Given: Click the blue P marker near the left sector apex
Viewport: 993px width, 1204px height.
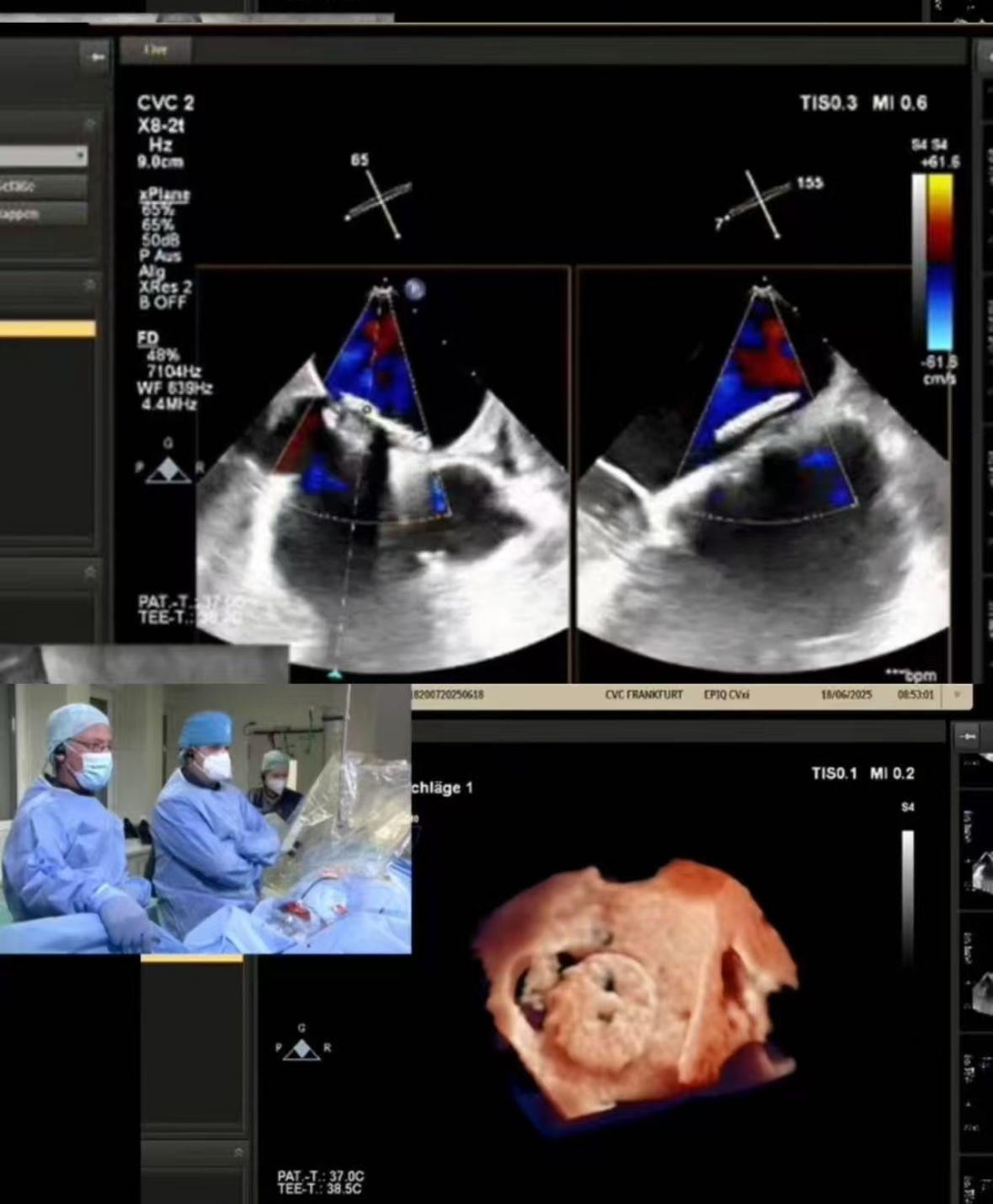Looking at the screenshot, I should (x=414, y=290).
